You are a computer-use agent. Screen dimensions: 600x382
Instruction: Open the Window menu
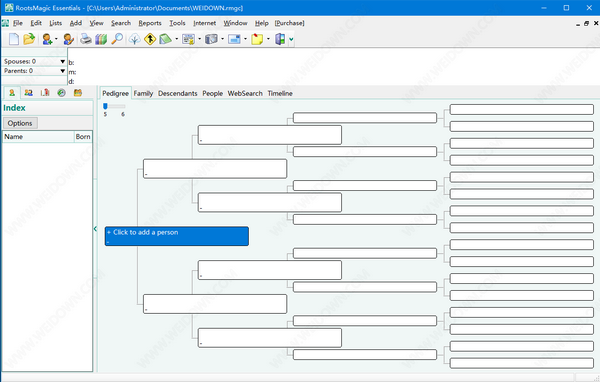tap(235, 23)
